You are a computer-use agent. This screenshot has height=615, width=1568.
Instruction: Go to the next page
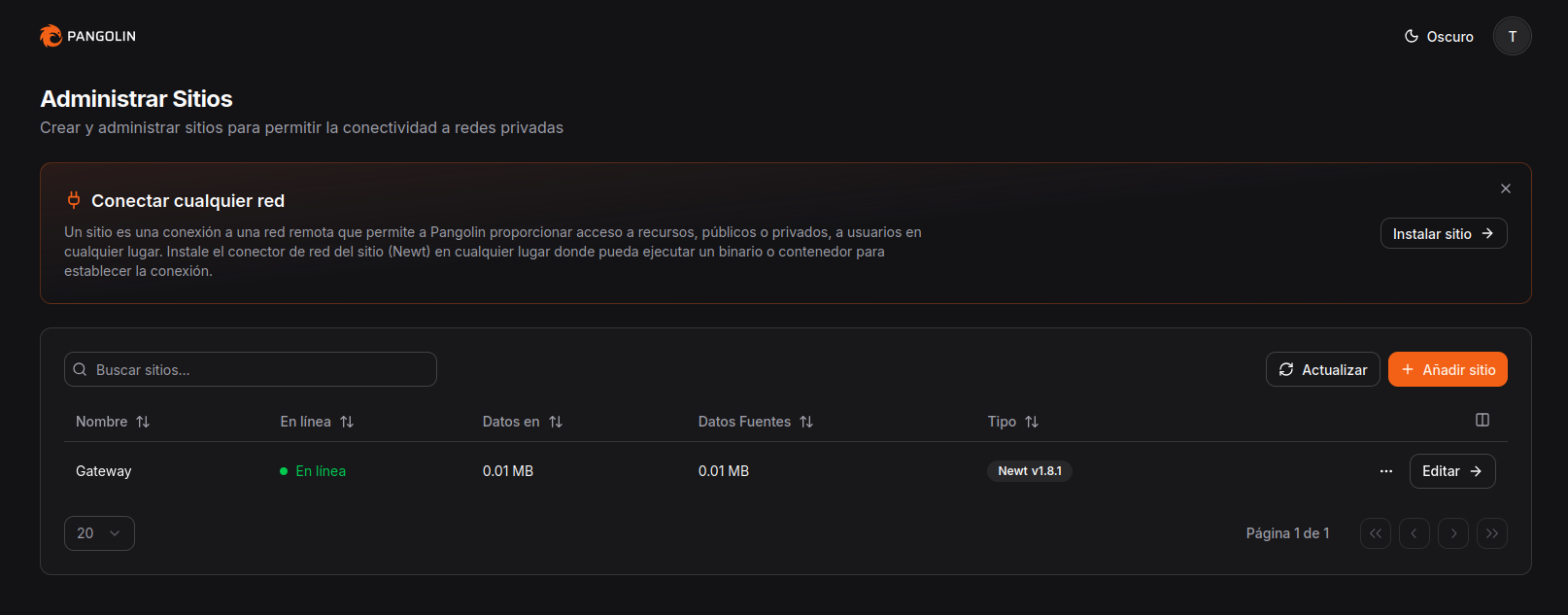(x=1452, y=533)
